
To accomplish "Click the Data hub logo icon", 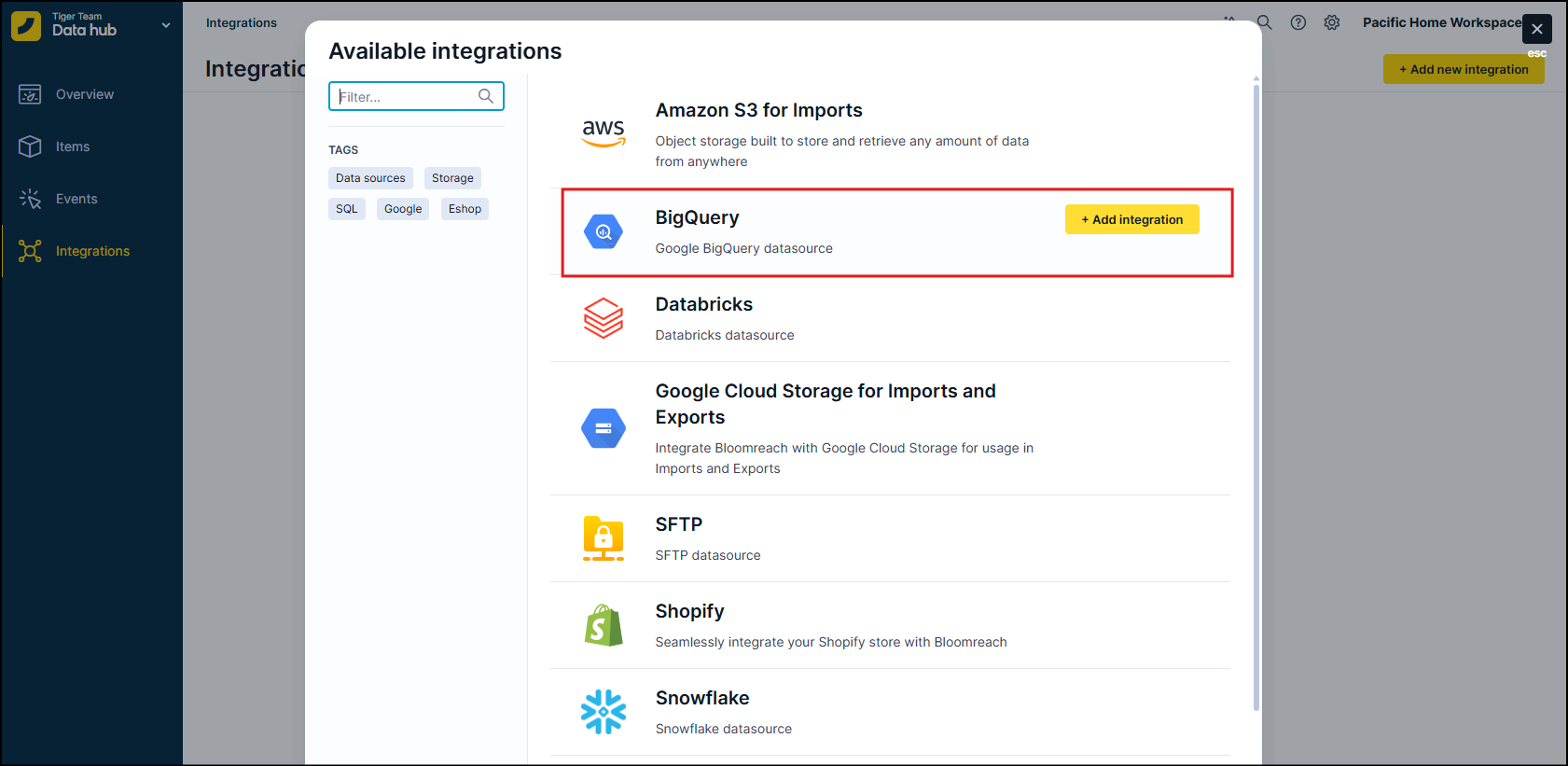I will pos(26,25).
